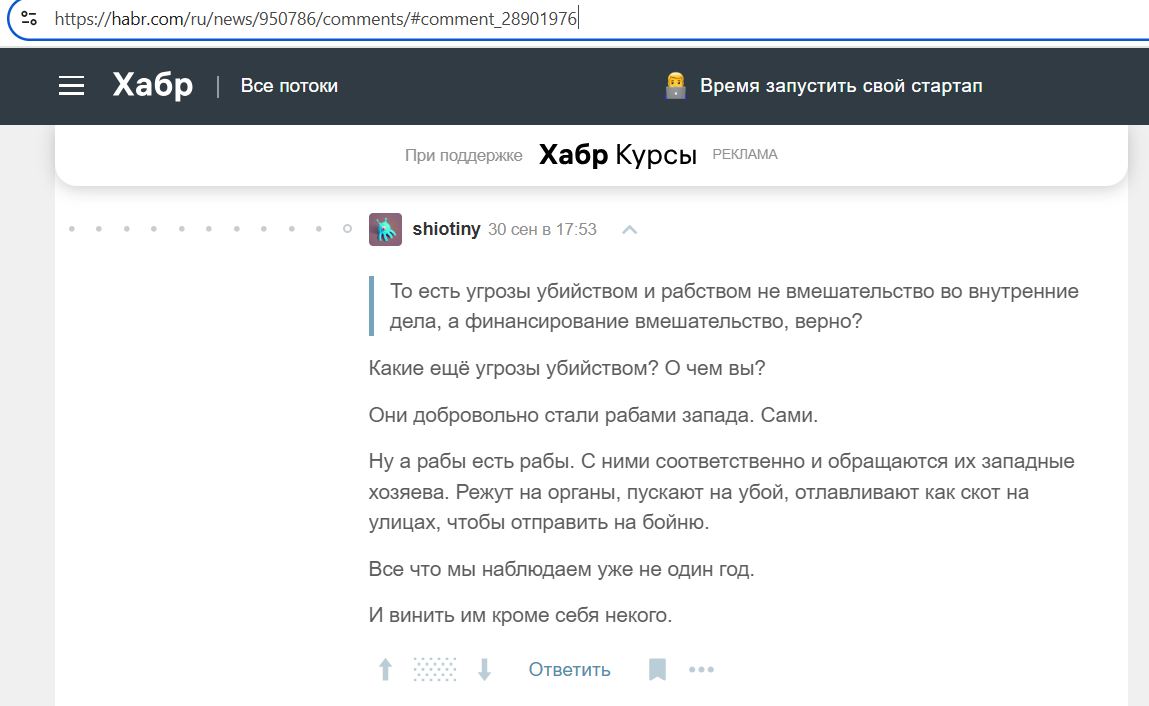Click the Хабр Курсы sponsor logo
Screen dimensions: 1149x706
coord(617,155)
